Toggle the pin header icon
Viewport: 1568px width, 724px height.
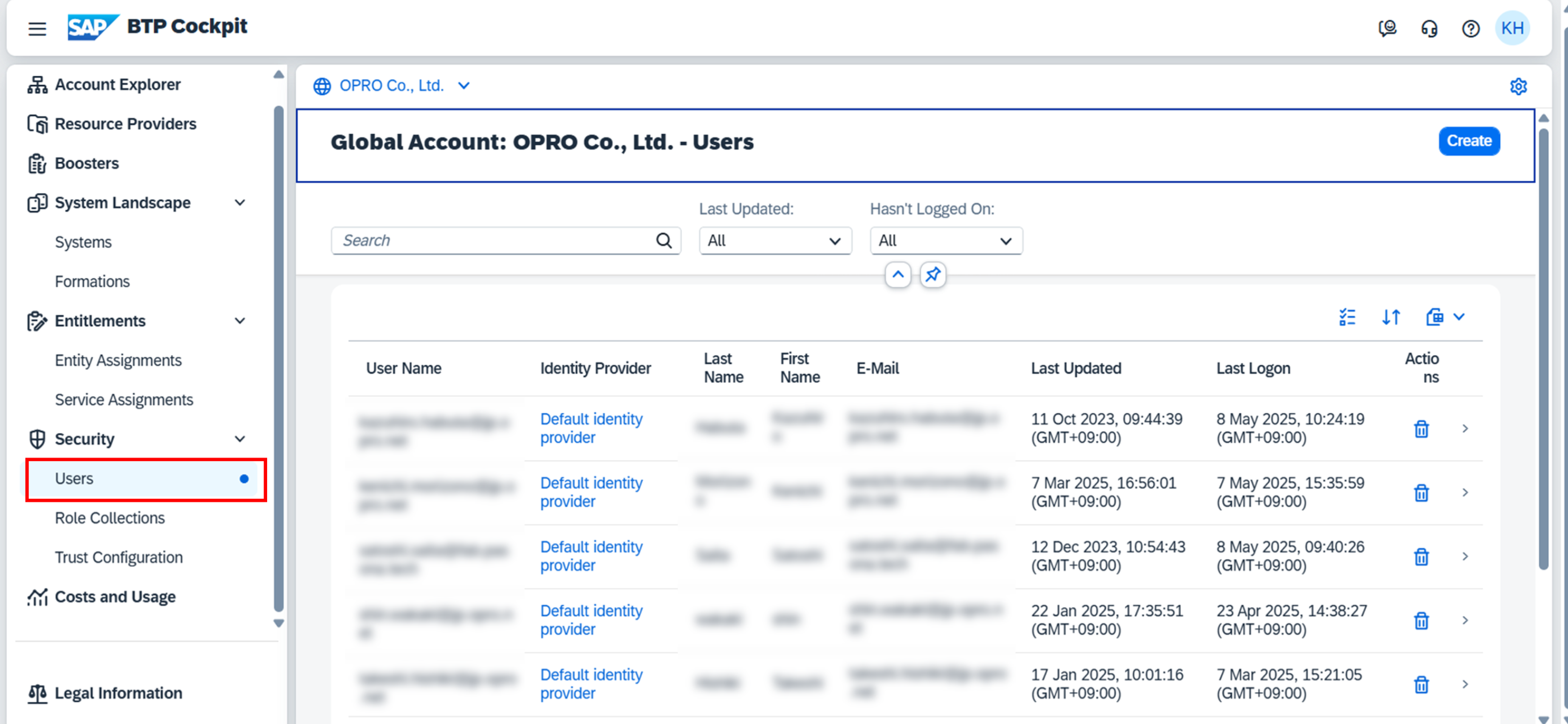click(932, 275)
